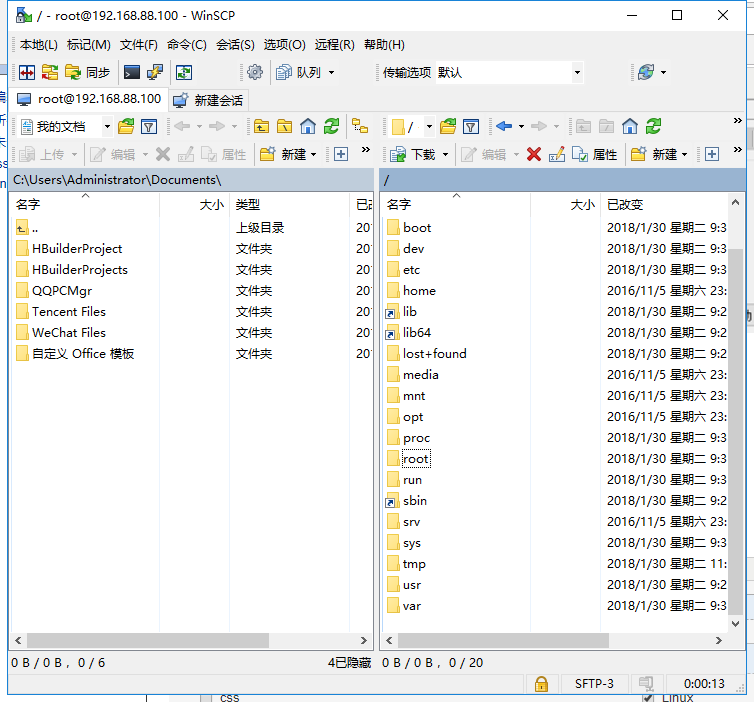This screenshot has height=702, width=754.
Task: Show more remote navigation toolbar items chevron
Action: click(737, 121)
